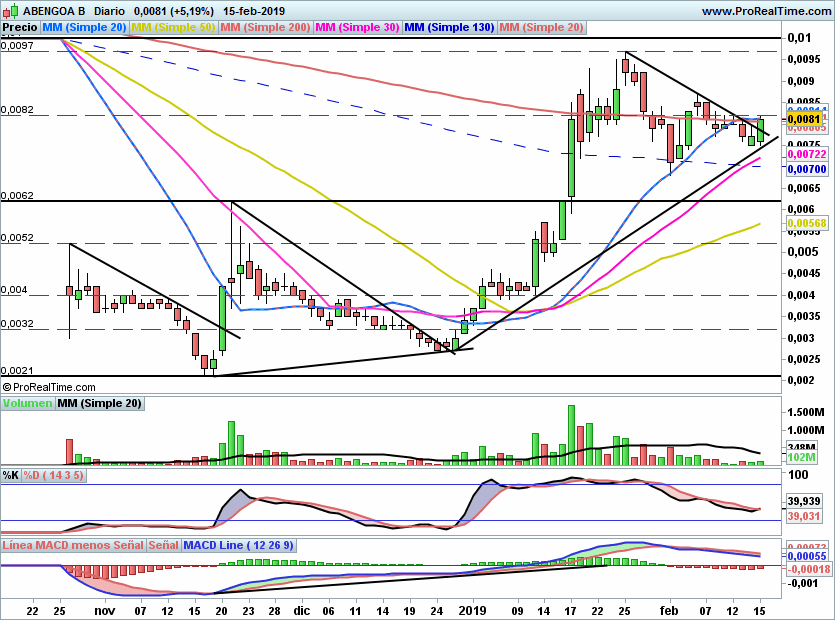Click the volume MM (Simple 20) label
This screenshot has height=620, width=835.
(x=100, y=403)
